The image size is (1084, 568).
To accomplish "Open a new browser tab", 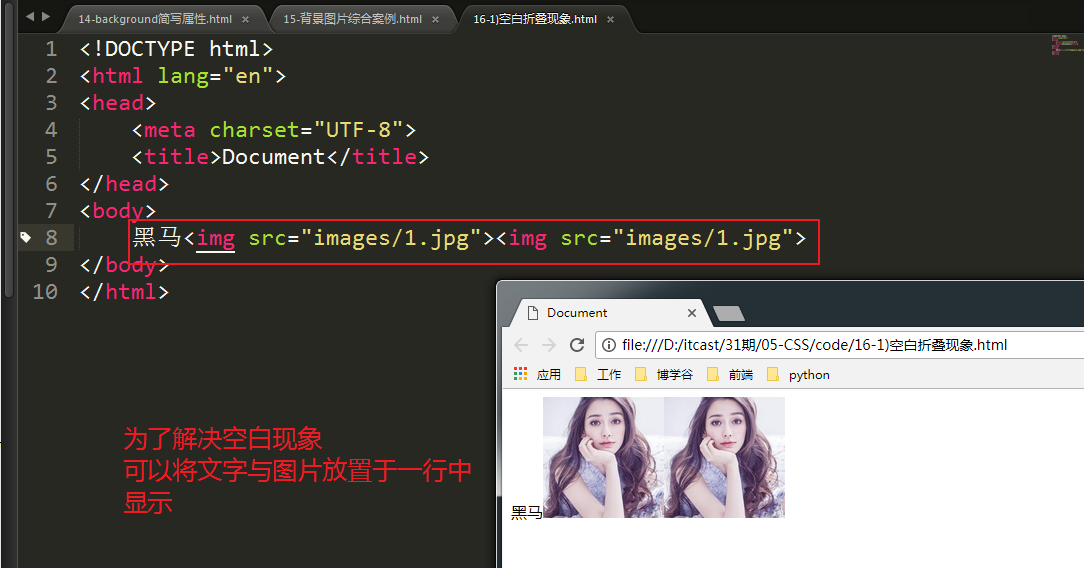I will (728, 313).
